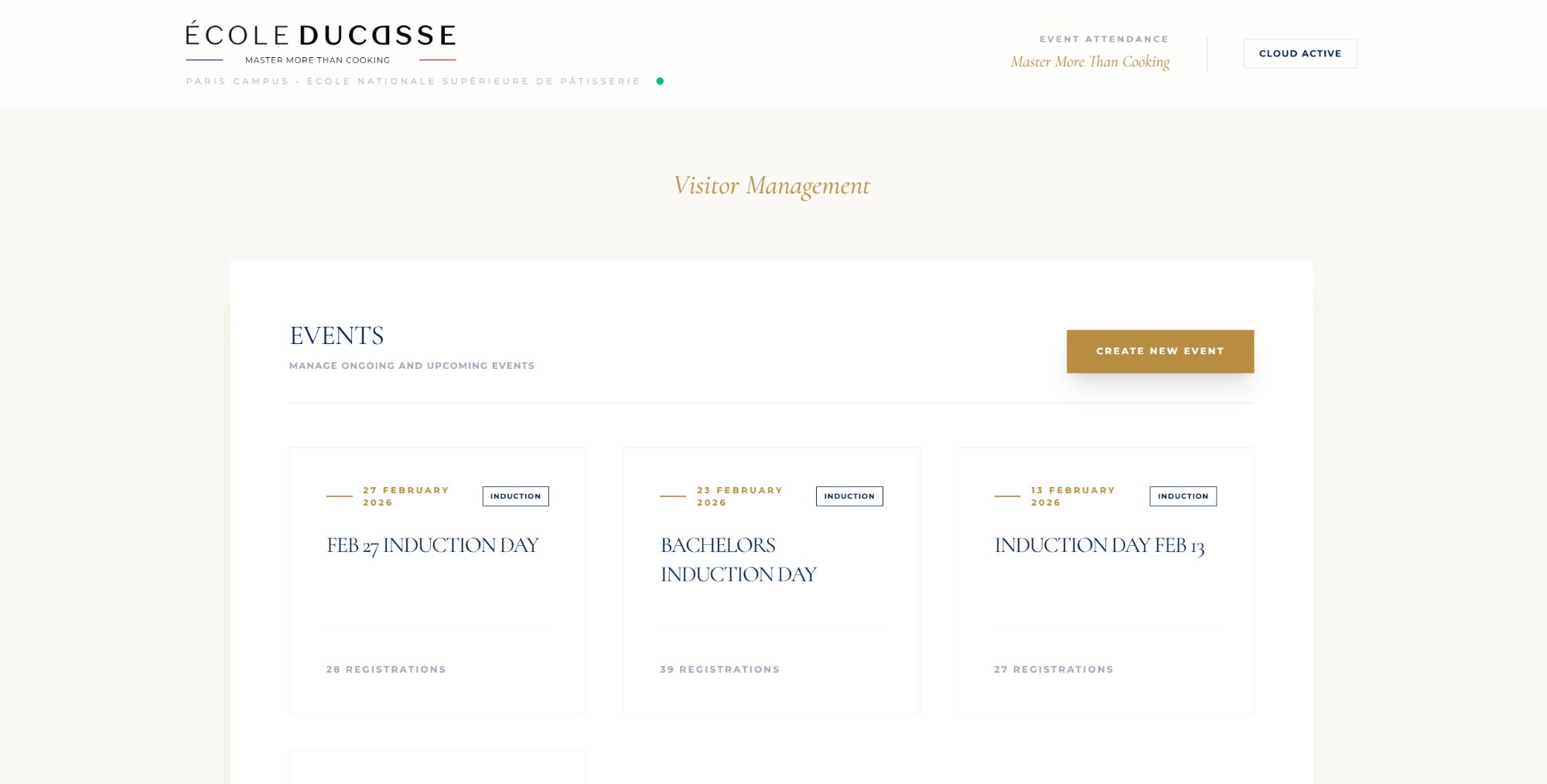The width and height of the screenshot is (1547, 784).
Task: Open the Feb 27 Induction Day event
Action: pyautogui.click(x=432, y=546)
